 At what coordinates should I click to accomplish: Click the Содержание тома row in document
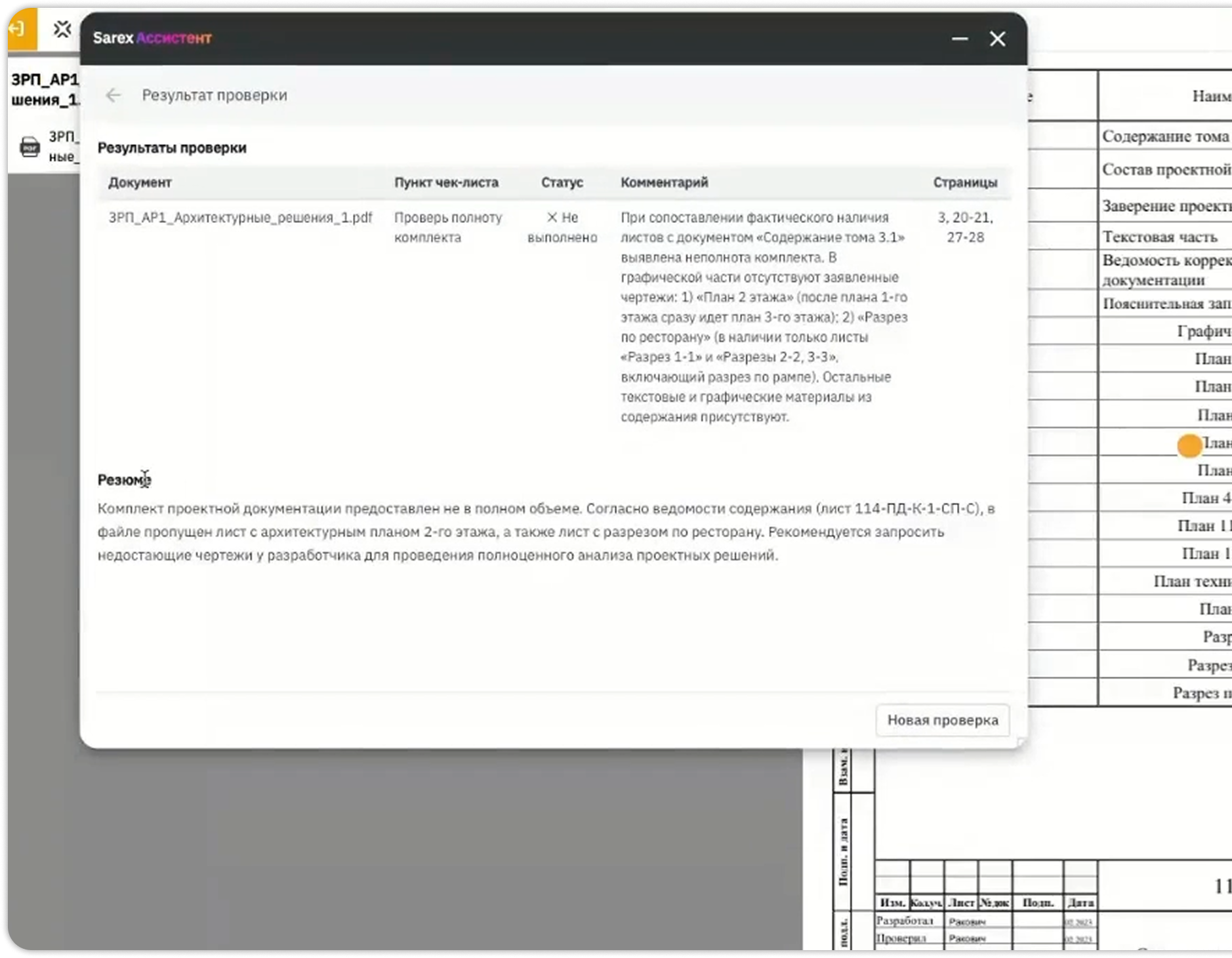pos(1166,136)
